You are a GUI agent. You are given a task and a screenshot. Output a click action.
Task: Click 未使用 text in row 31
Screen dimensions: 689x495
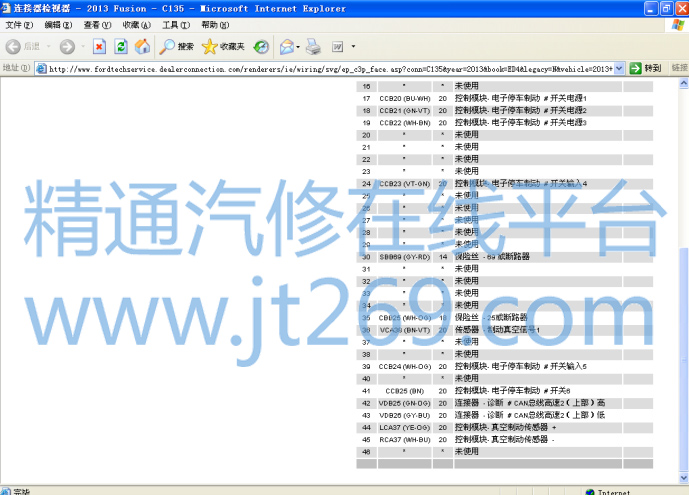(466, 269)
